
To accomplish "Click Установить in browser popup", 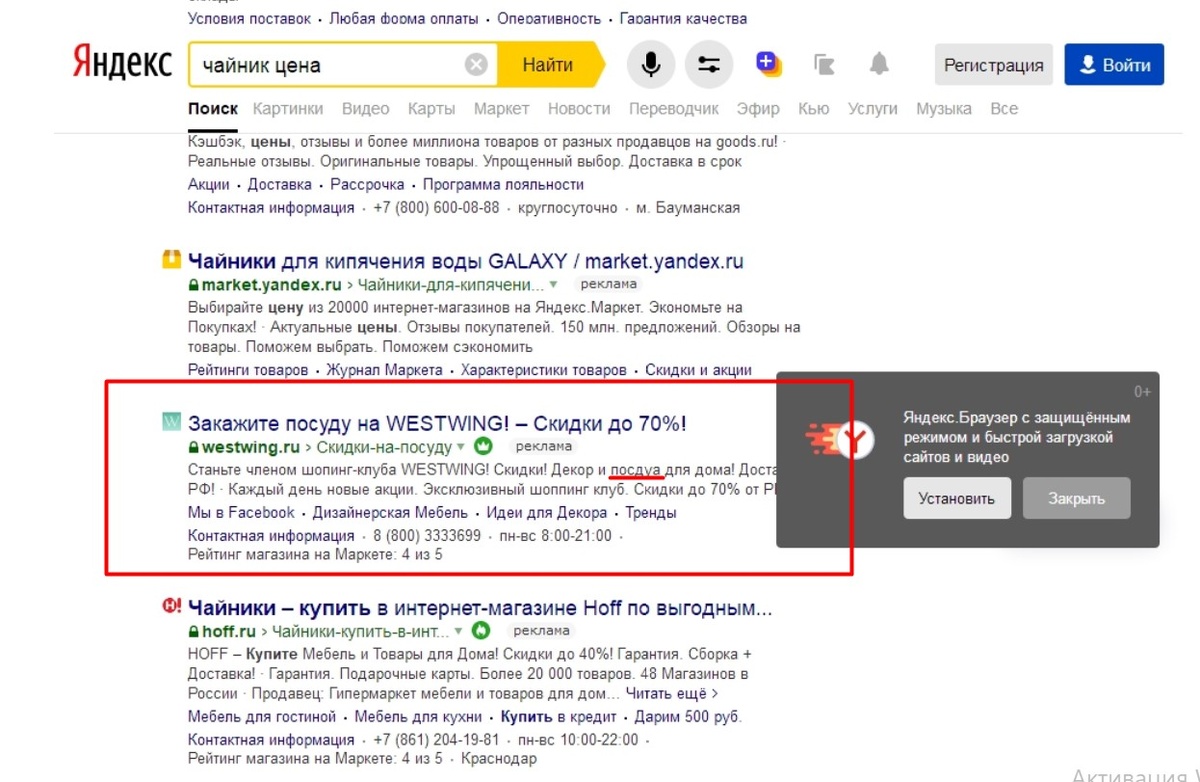I will click(x=957, y=498).
